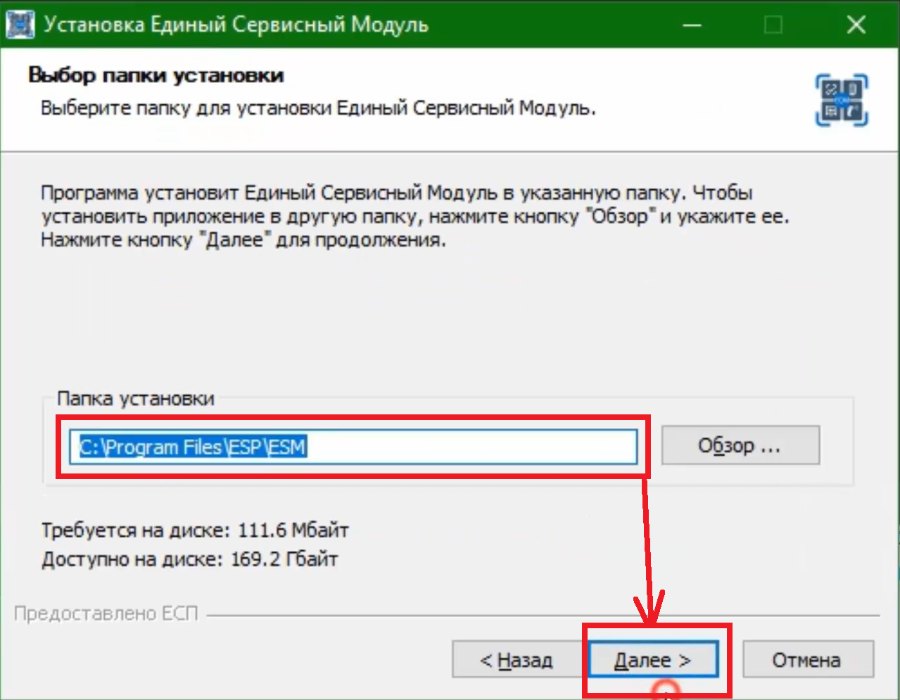The image size is (900, 700).
Task: Close the installer window
Action: [856, 25]
